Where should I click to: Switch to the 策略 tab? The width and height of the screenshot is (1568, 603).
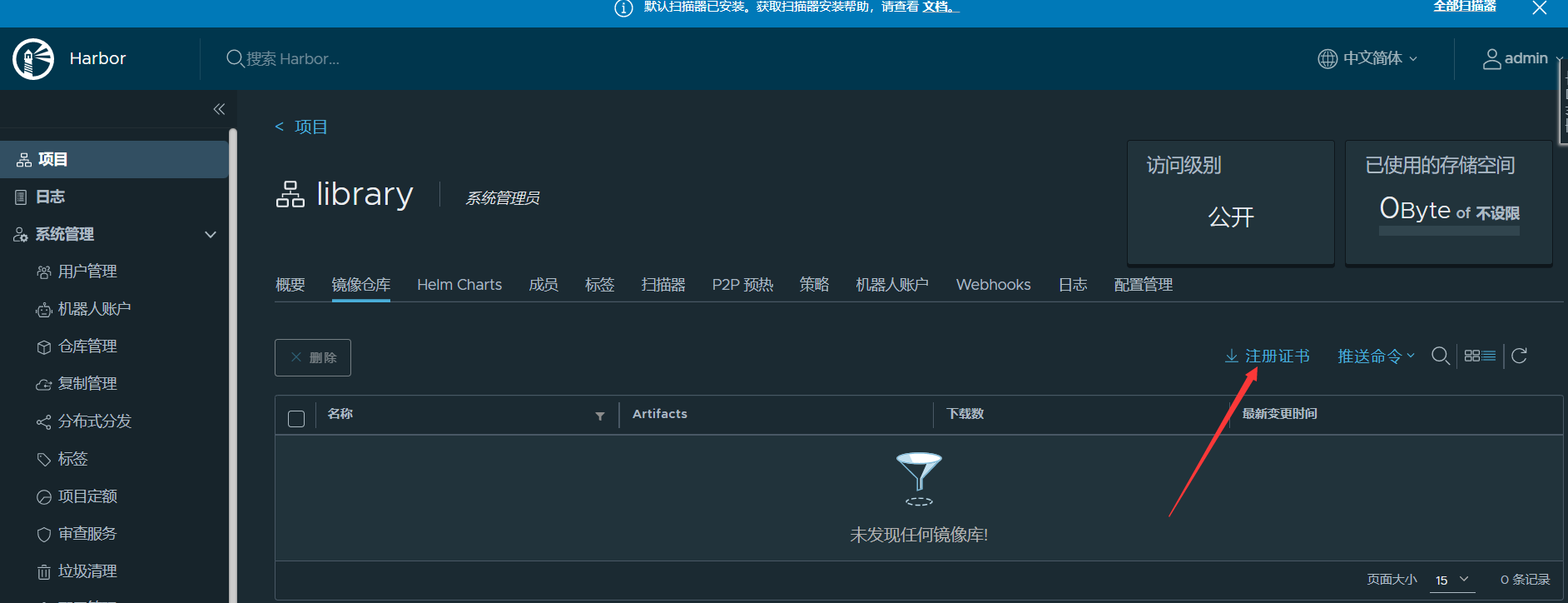pyautogui.click(x=815, y=285)
